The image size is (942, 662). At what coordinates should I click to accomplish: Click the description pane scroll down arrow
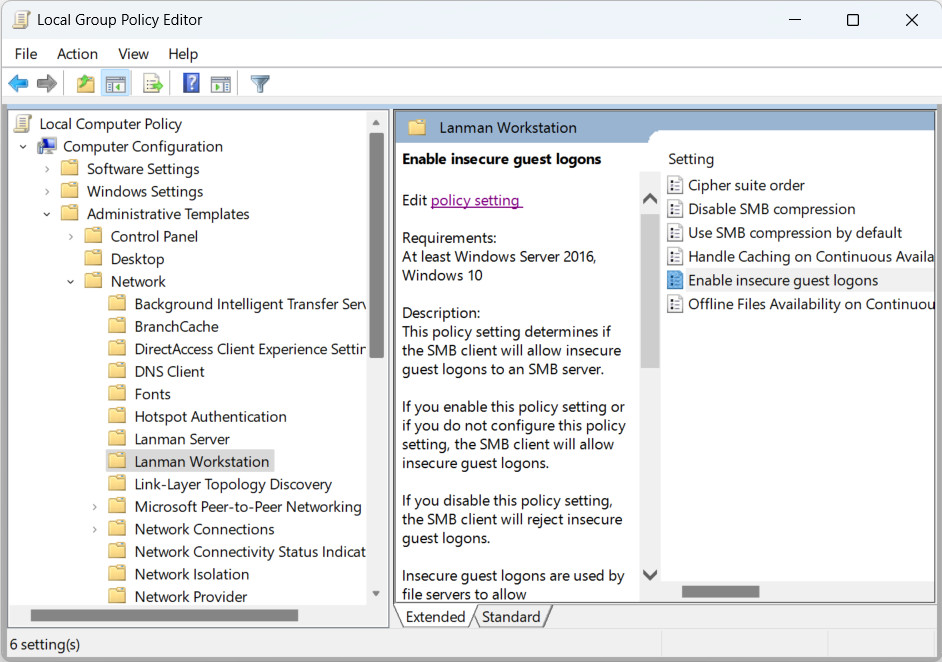coord(649,575)
